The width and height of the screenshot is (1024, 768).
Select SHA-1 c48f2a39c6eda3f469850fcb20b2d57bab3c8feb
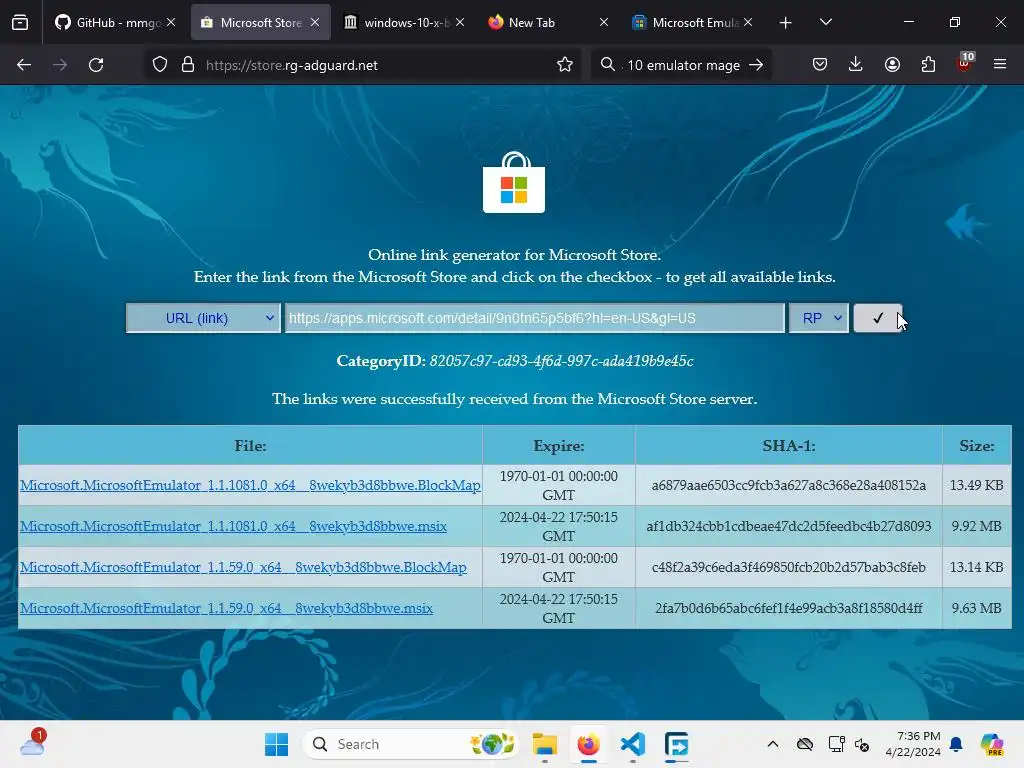pos(788,568)
